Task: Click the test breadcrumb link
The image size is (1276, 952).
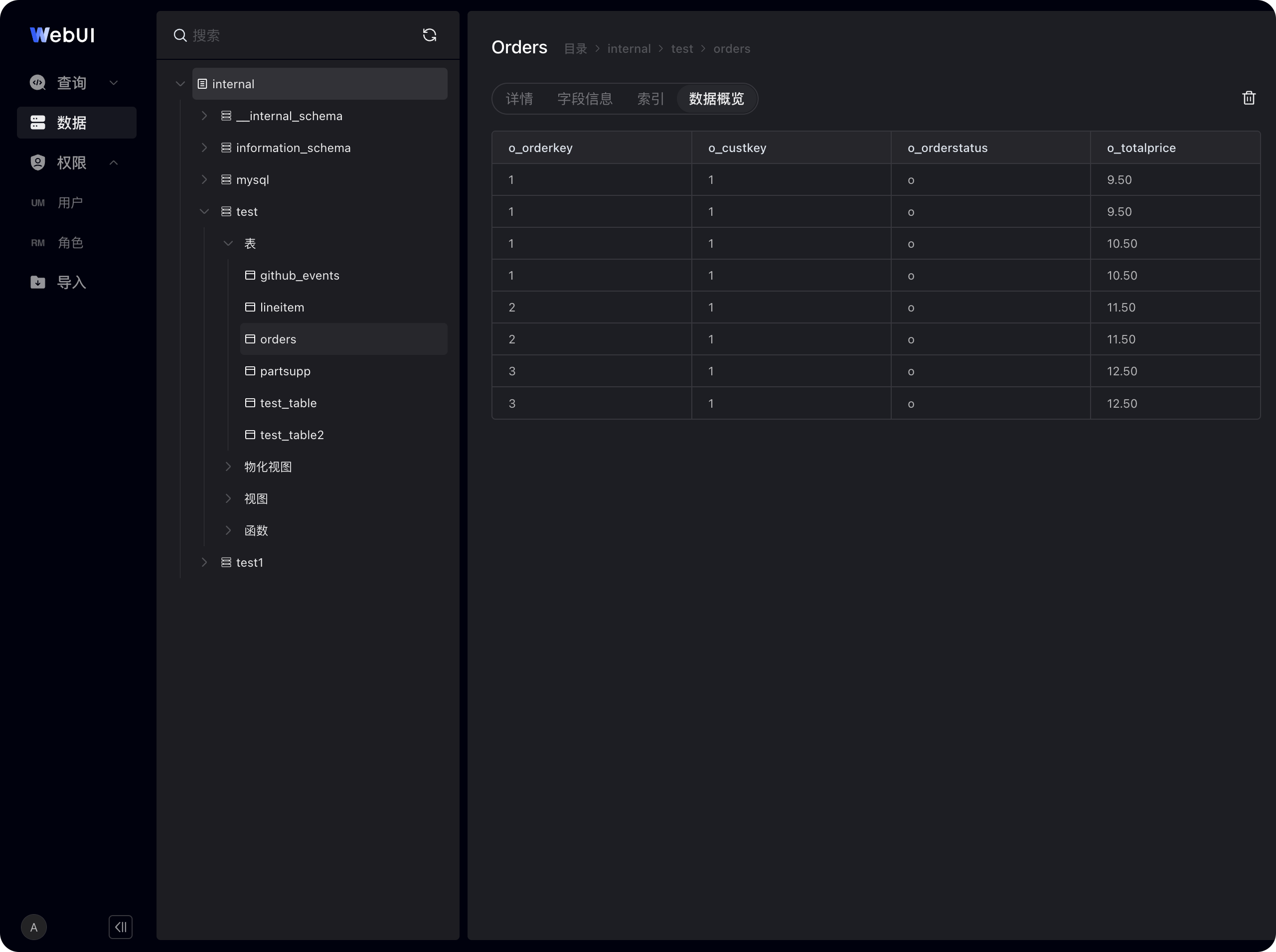Action: 682,49
